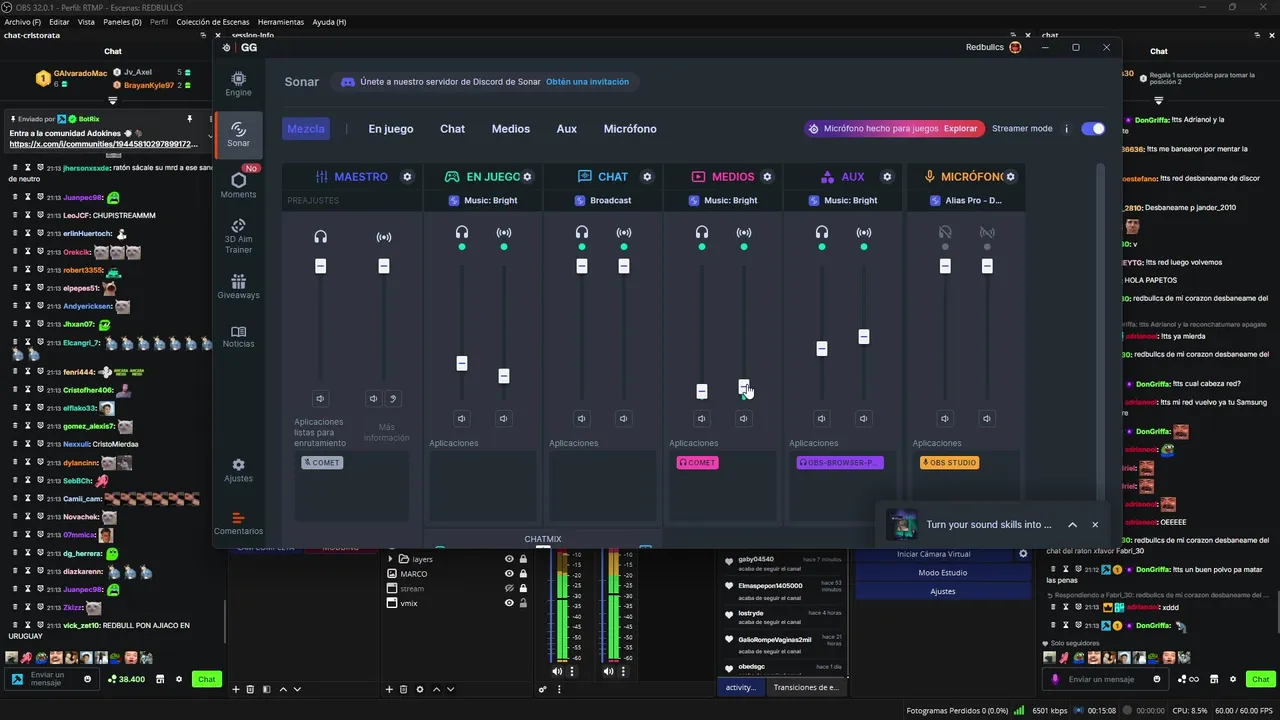Click Obtén una invitación Discord link
Screen dimensions: 1280x720
588,82
